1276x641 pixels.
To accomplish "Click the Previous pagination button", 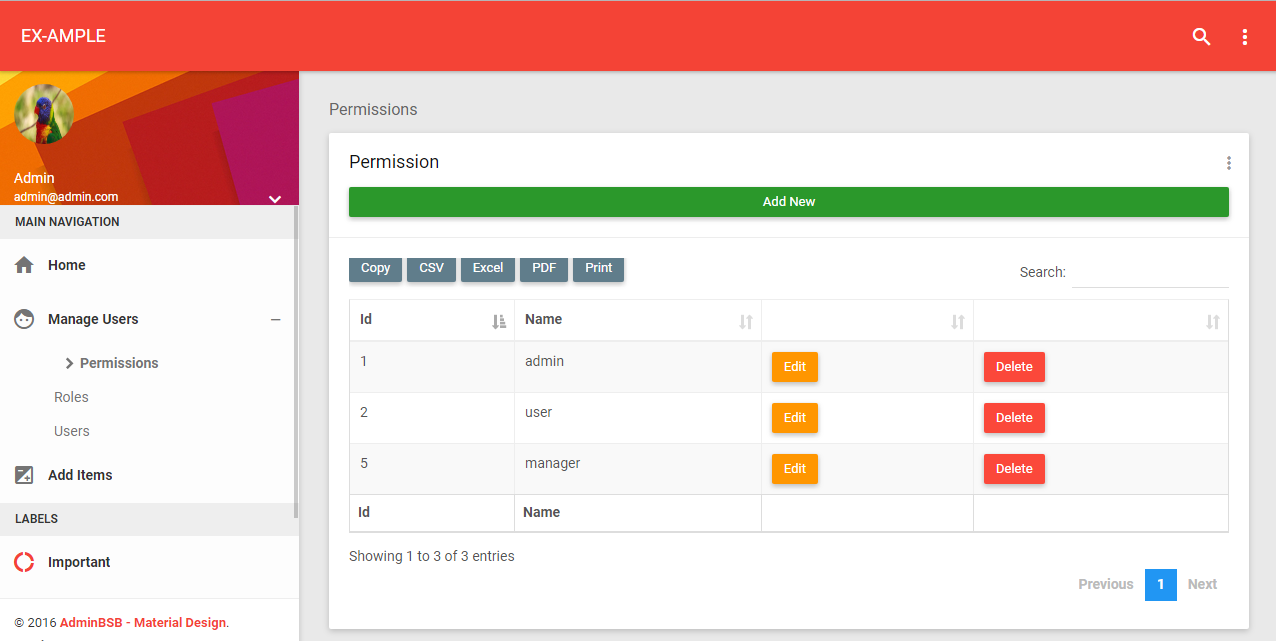I will point(1106,585).
